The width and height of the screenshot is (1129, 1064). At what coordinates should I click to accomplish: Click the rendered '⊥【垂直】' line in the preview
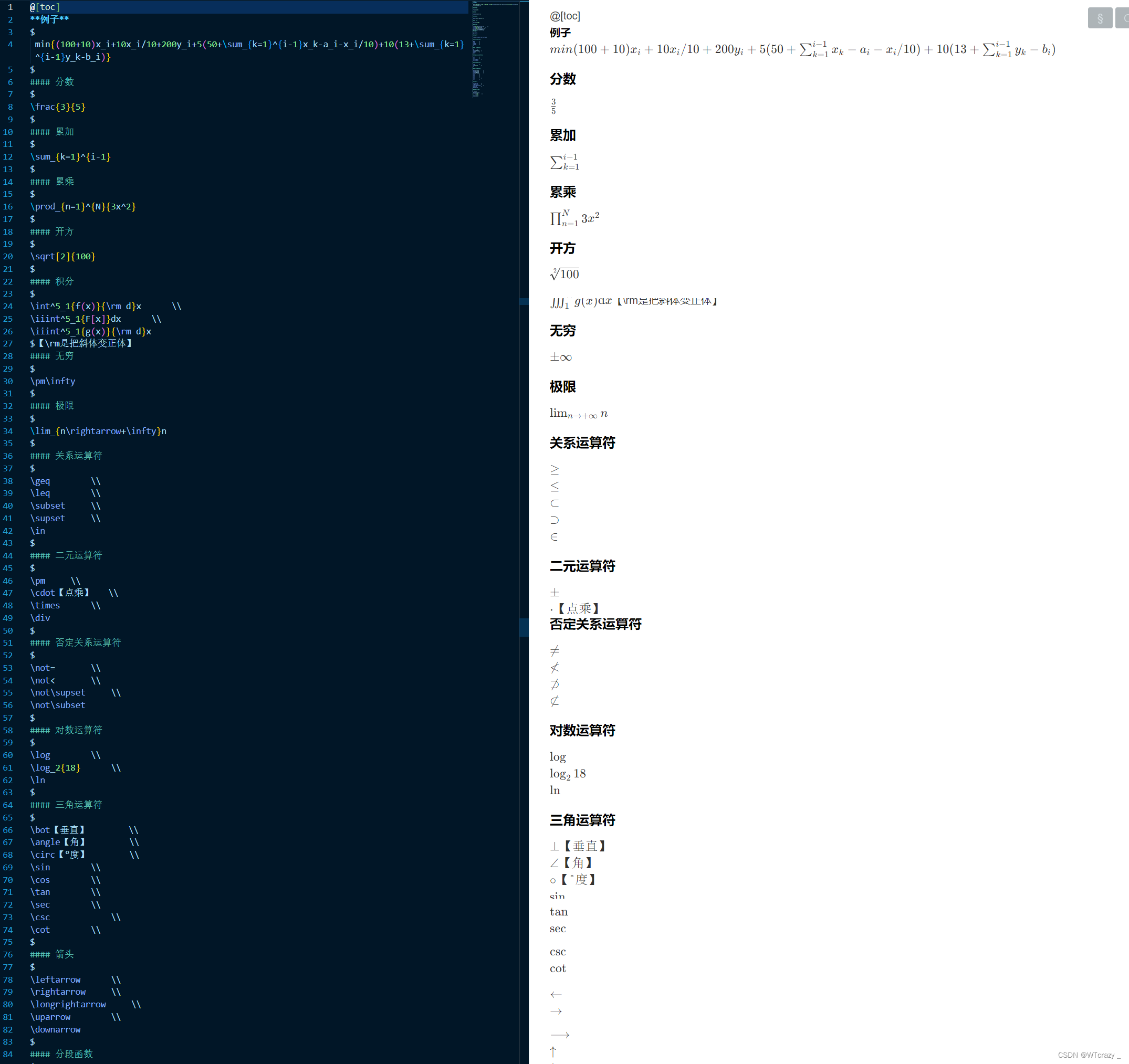(x=578, y=846)
